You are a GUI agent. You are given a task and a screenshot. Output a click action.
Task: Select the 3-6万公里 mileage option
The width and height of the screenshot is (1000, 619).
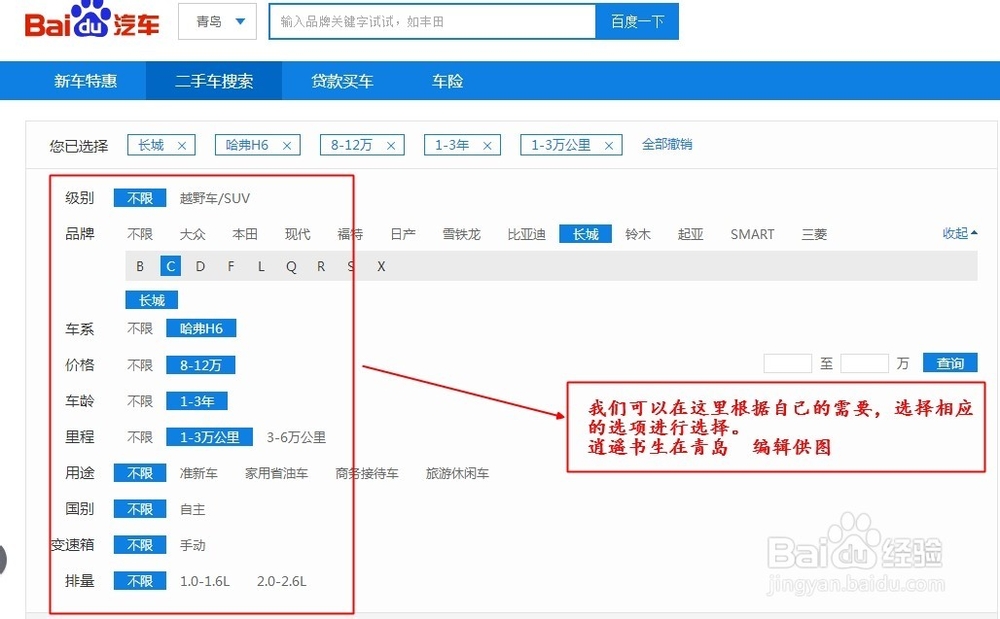click(296, 437)
